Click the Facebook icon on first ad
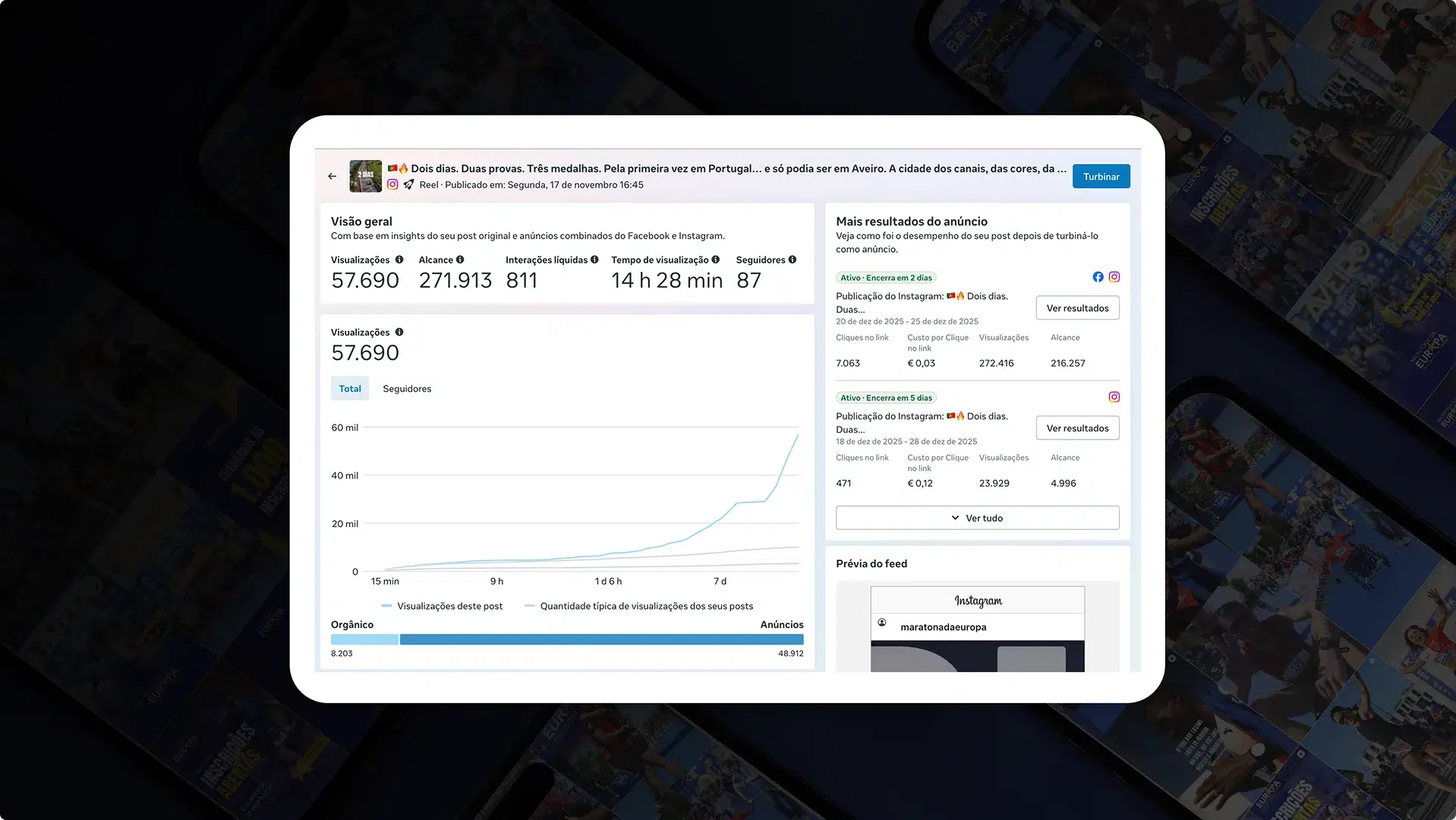Screen dimensions: 1456x820 click(1098, 277)
